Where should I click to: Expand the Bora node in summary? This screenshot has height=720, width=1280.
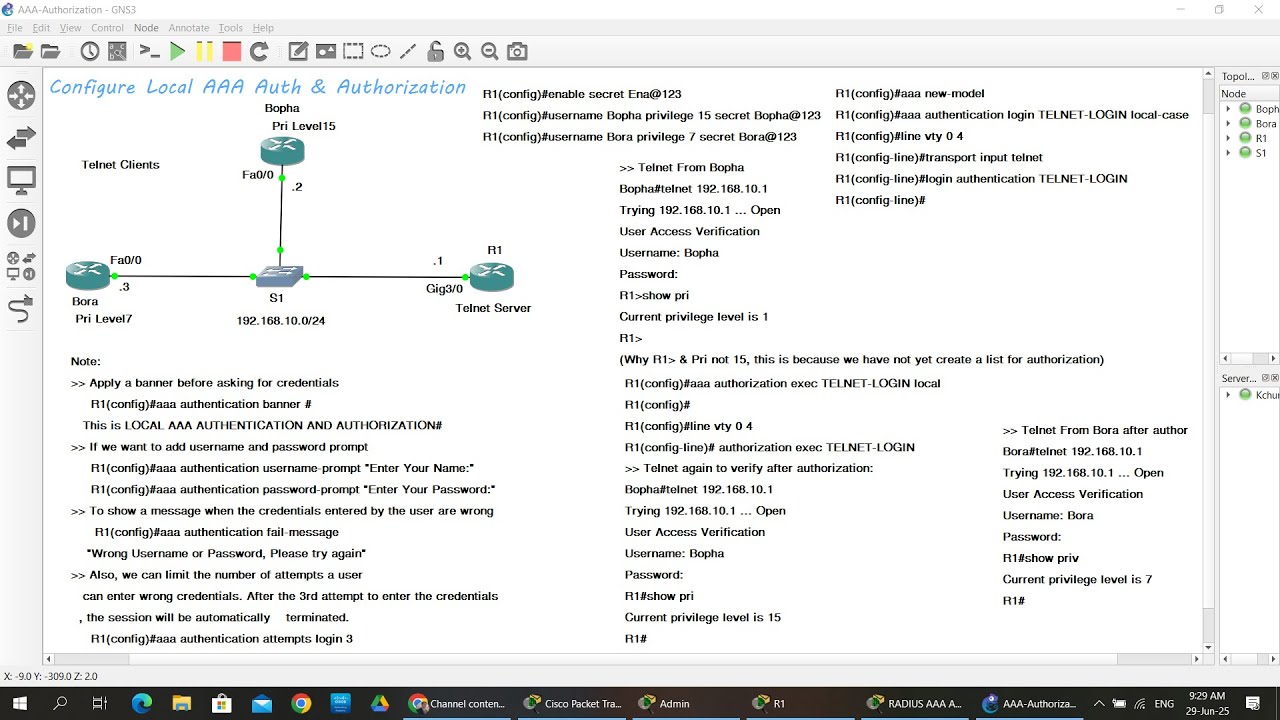tap(1228, 124)
